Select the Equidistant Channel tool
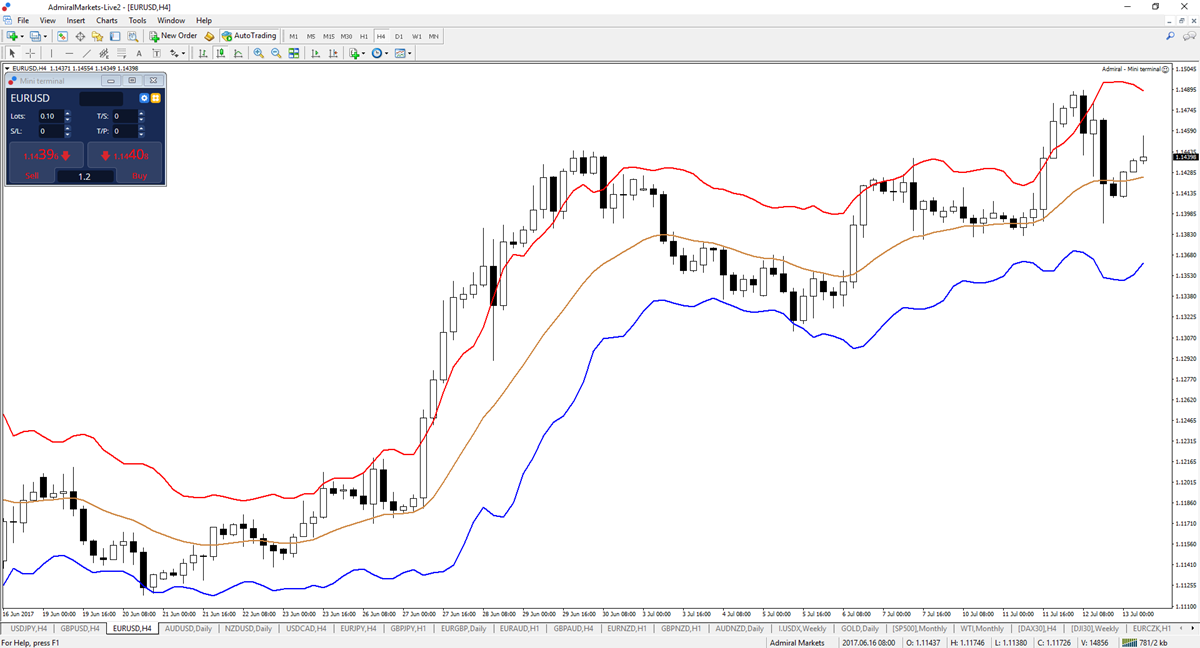 (104, 53)
